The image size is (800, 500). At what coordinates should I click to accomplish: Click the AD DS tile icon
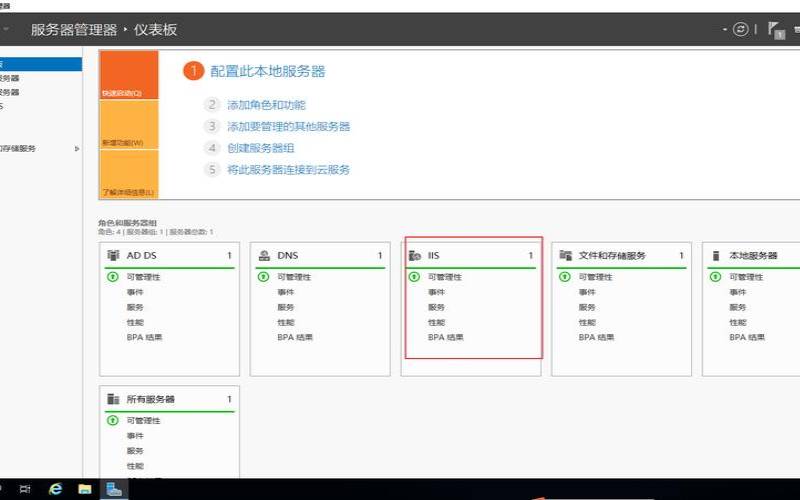coord(113,255)
